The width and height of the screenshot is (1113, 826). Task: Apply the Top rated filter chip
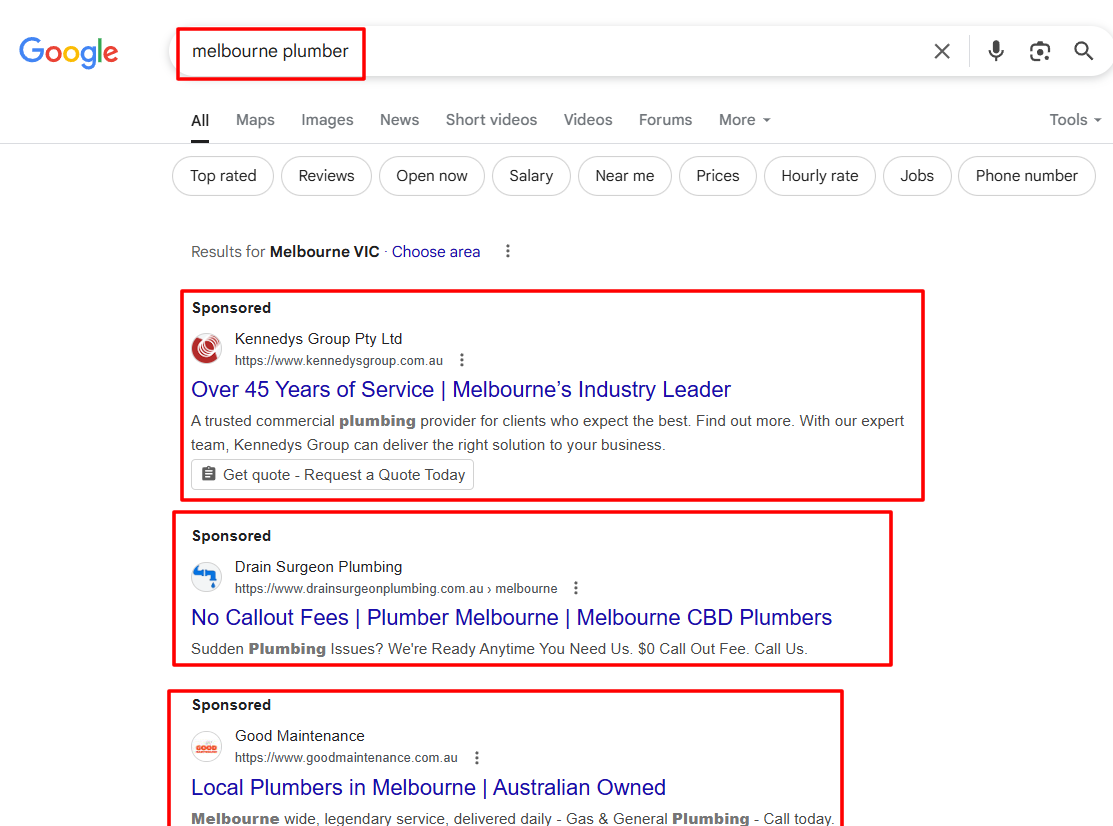(223, 176)
